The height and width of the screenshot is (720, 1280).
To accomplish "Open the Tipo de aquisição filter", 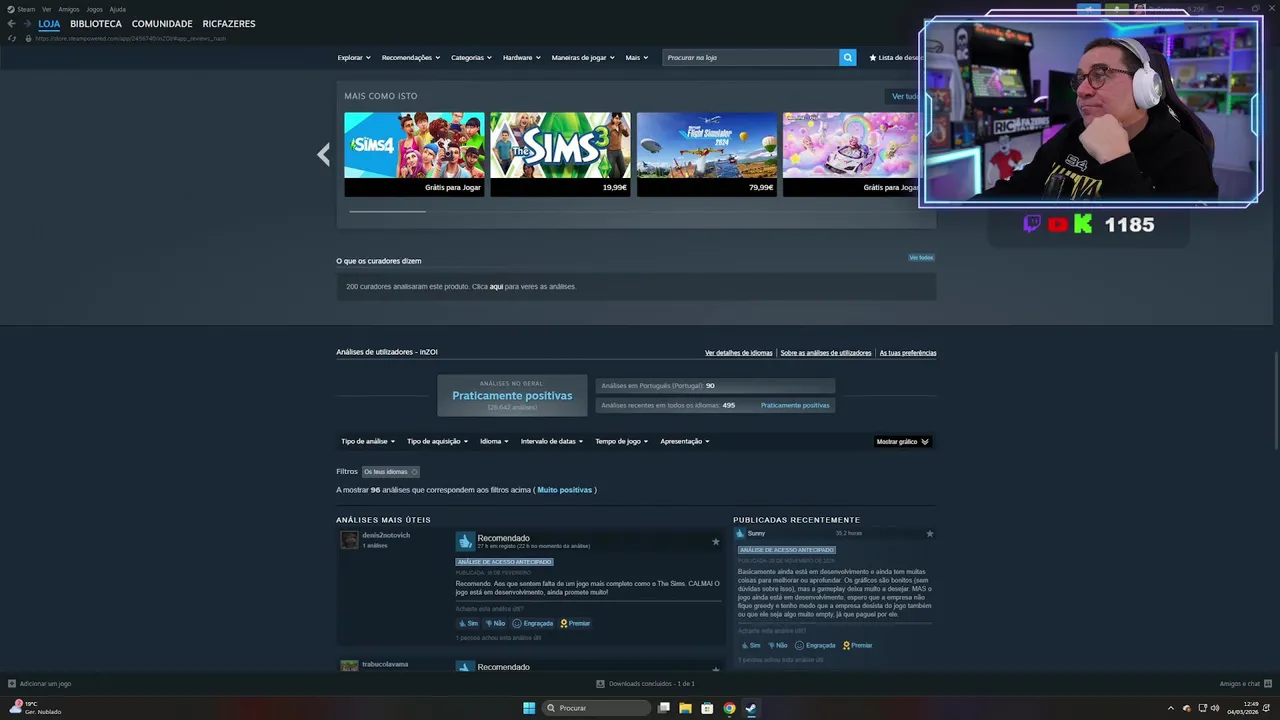I will (x=437, y=441).
